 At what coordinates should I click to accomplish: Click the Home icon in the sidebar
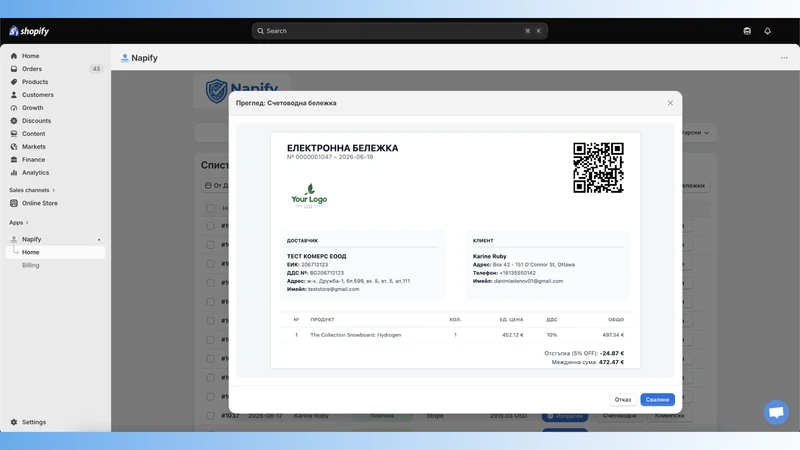(x=14, y=56)
